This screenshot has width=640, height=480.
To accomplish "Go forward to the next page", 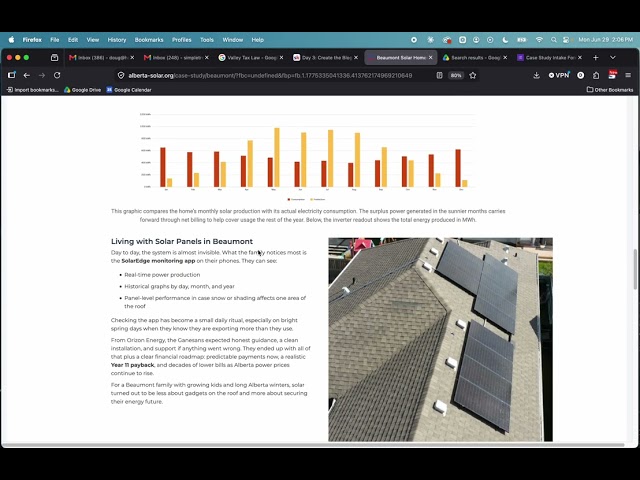I will click(x=42, y=75).
